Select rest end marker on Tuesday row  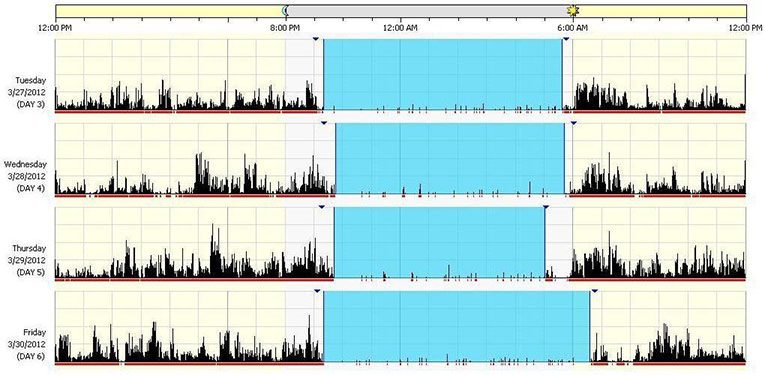(x=566, y=39)
